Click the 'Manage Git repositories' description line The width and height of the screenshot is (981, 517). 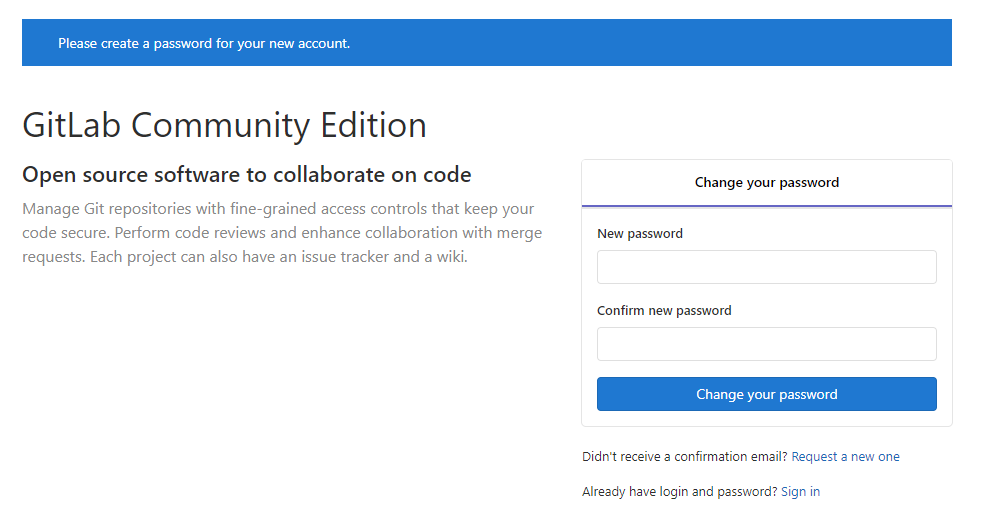[x=278, y=209]
